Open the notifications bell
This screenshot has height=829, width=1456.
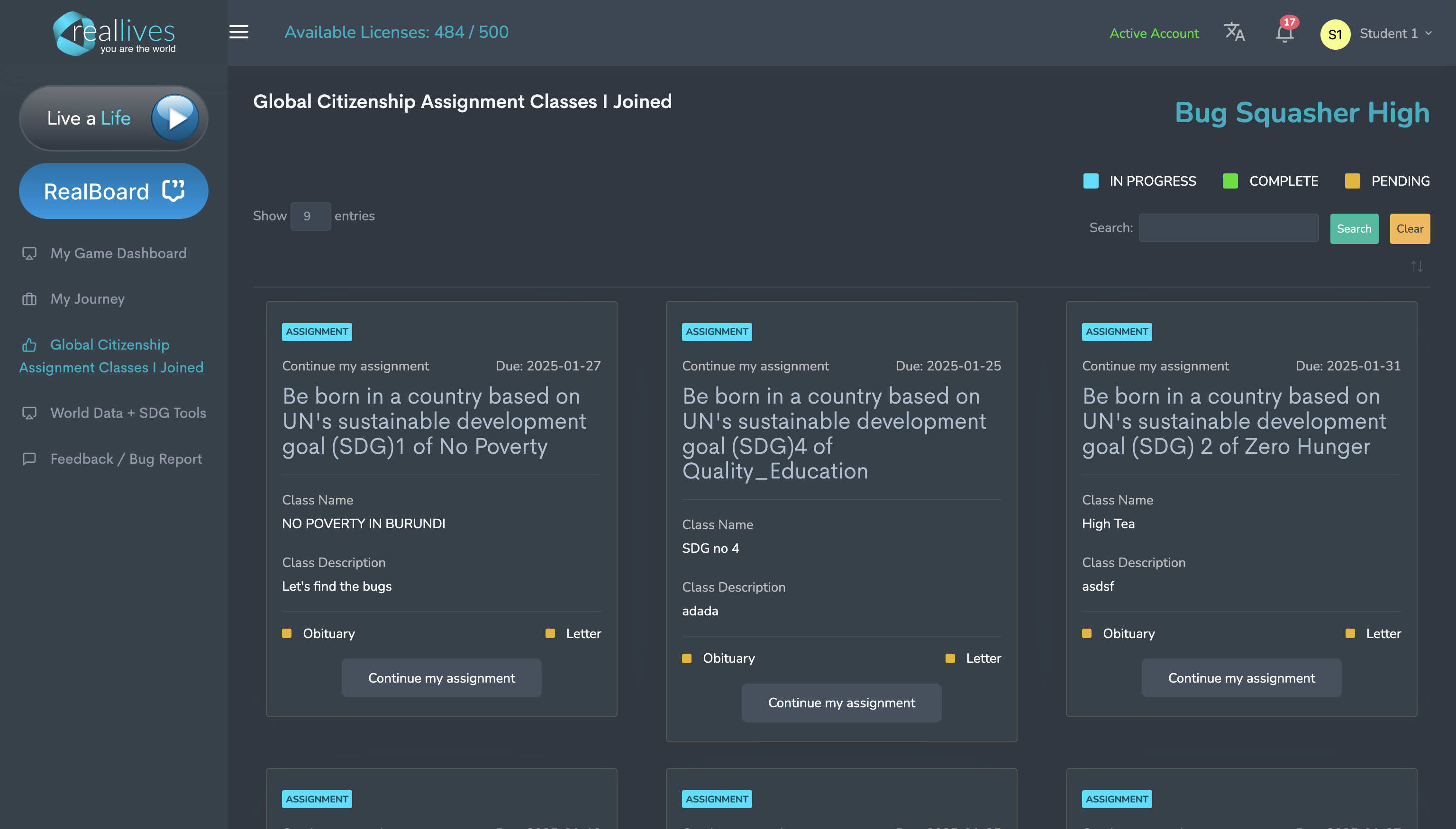pos(1284,34)
